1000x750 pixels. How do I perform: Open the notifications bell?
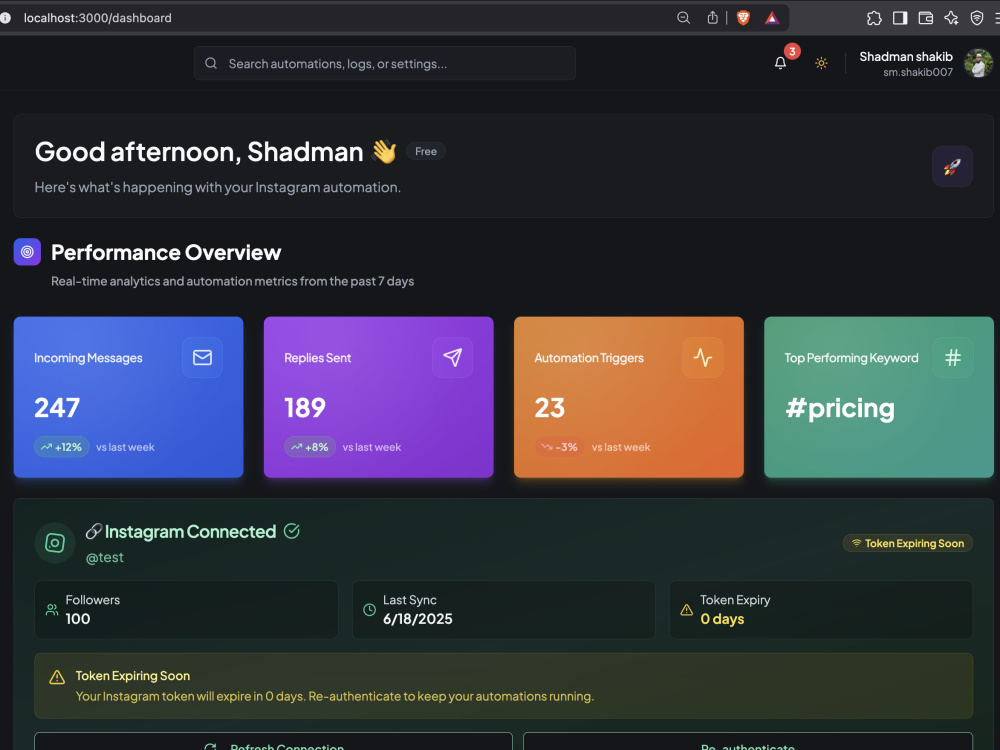pos(780,62)
